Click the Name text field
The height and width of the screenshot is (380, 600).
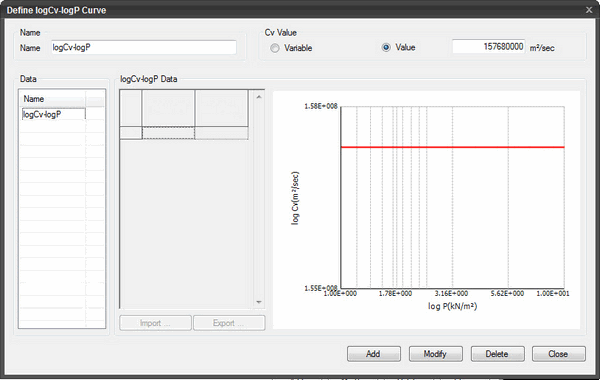tap(144, 47)
